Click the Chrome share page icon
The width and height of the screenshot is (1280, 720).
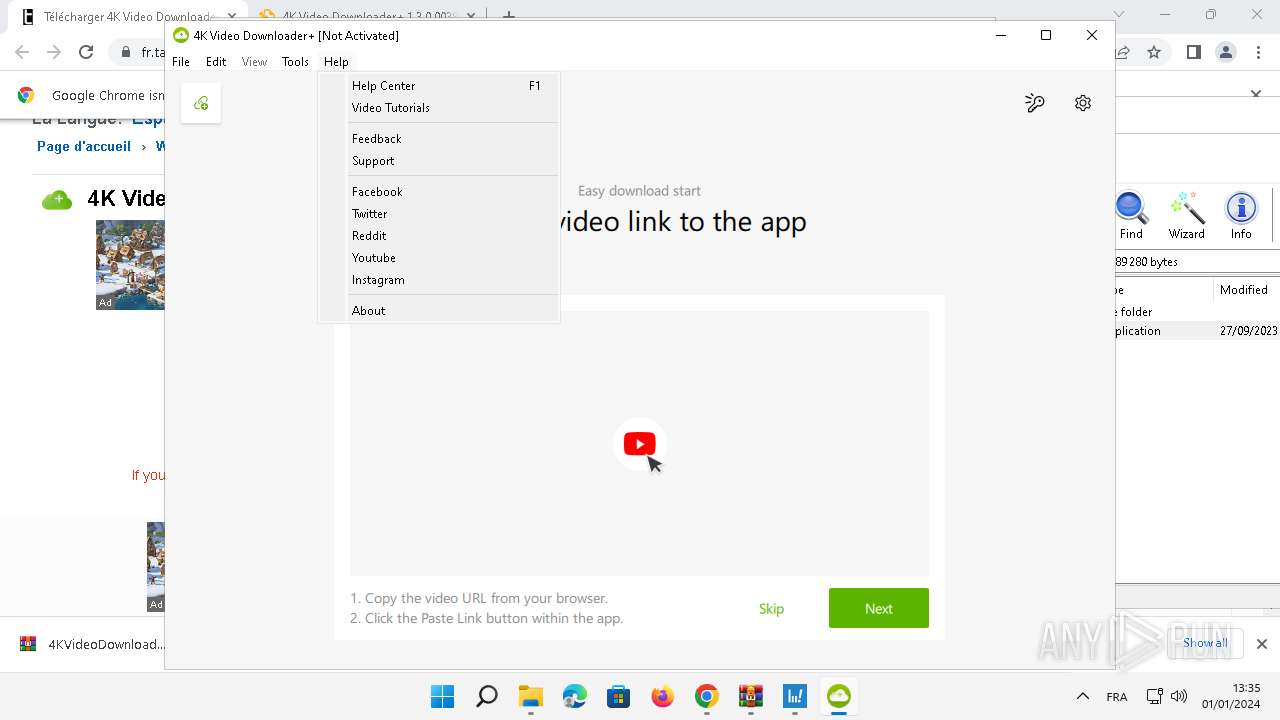click(1124, 52)
